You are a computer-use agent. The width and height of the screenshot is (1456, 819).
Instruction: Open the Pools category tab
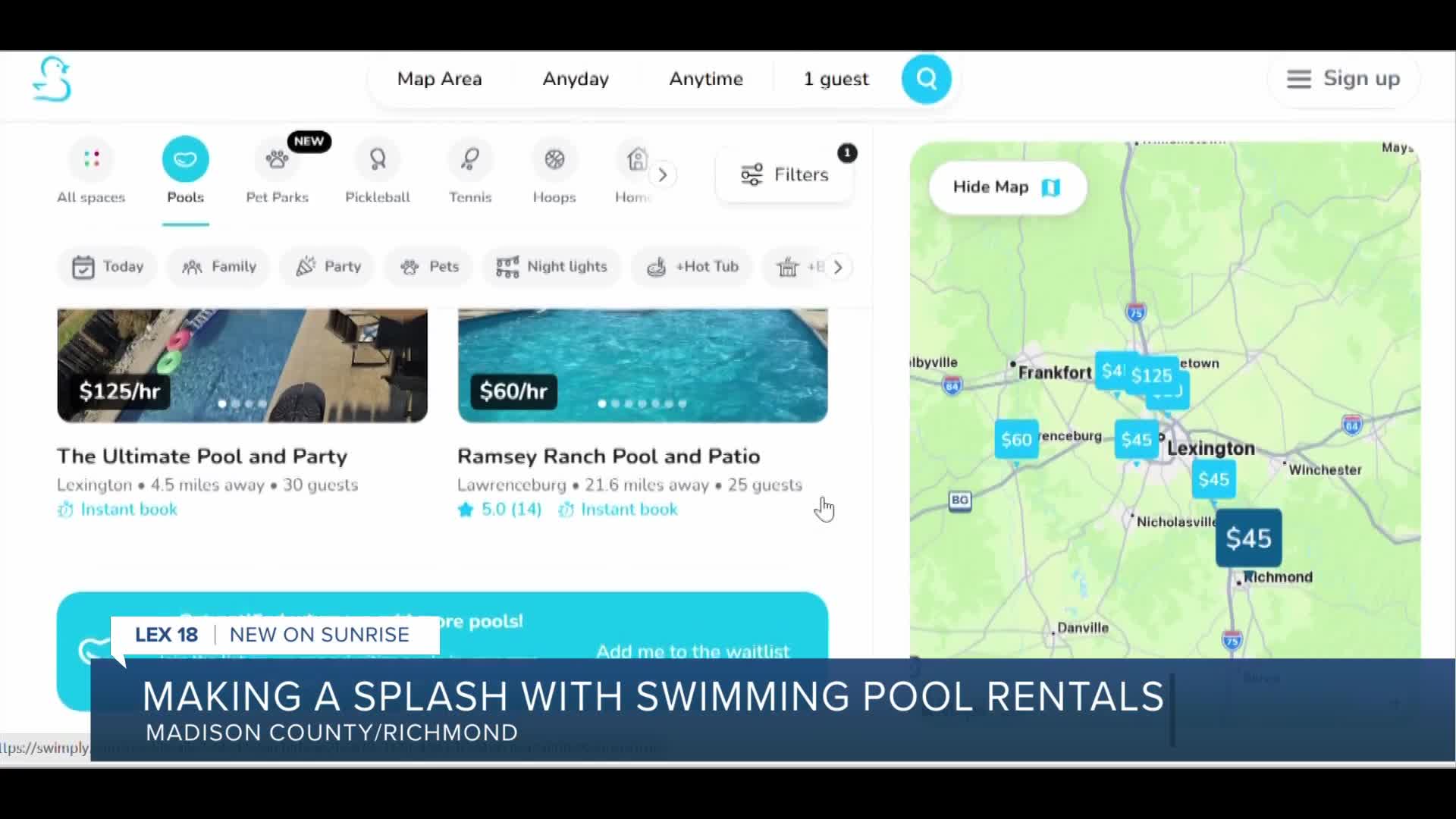pos(185,171)
